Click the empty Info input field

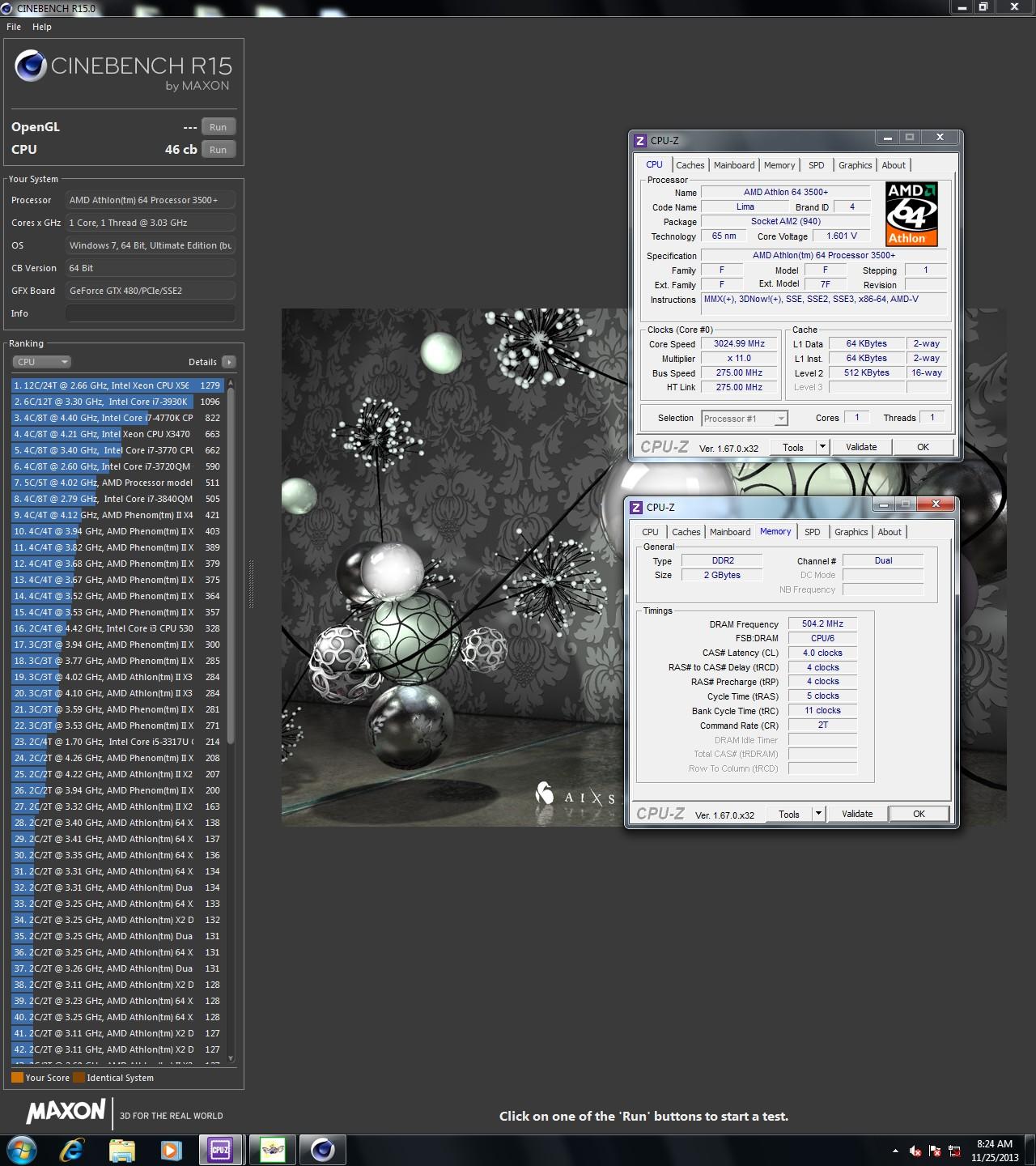[x=151, y=313]
